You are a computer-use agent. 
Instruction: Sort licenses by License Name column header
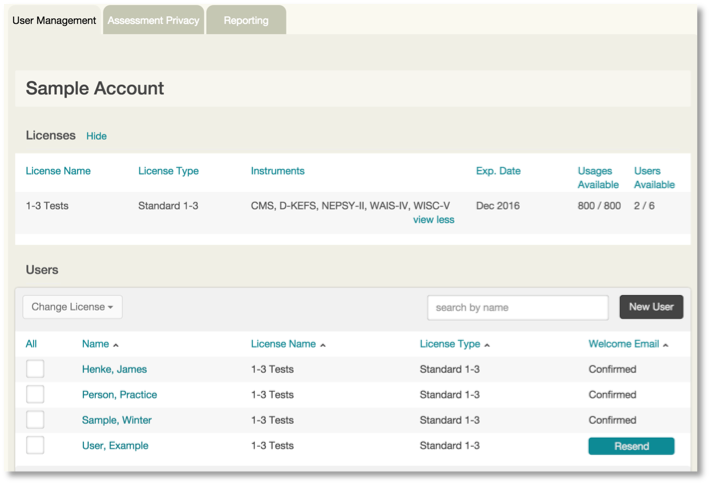click(58, 171)
